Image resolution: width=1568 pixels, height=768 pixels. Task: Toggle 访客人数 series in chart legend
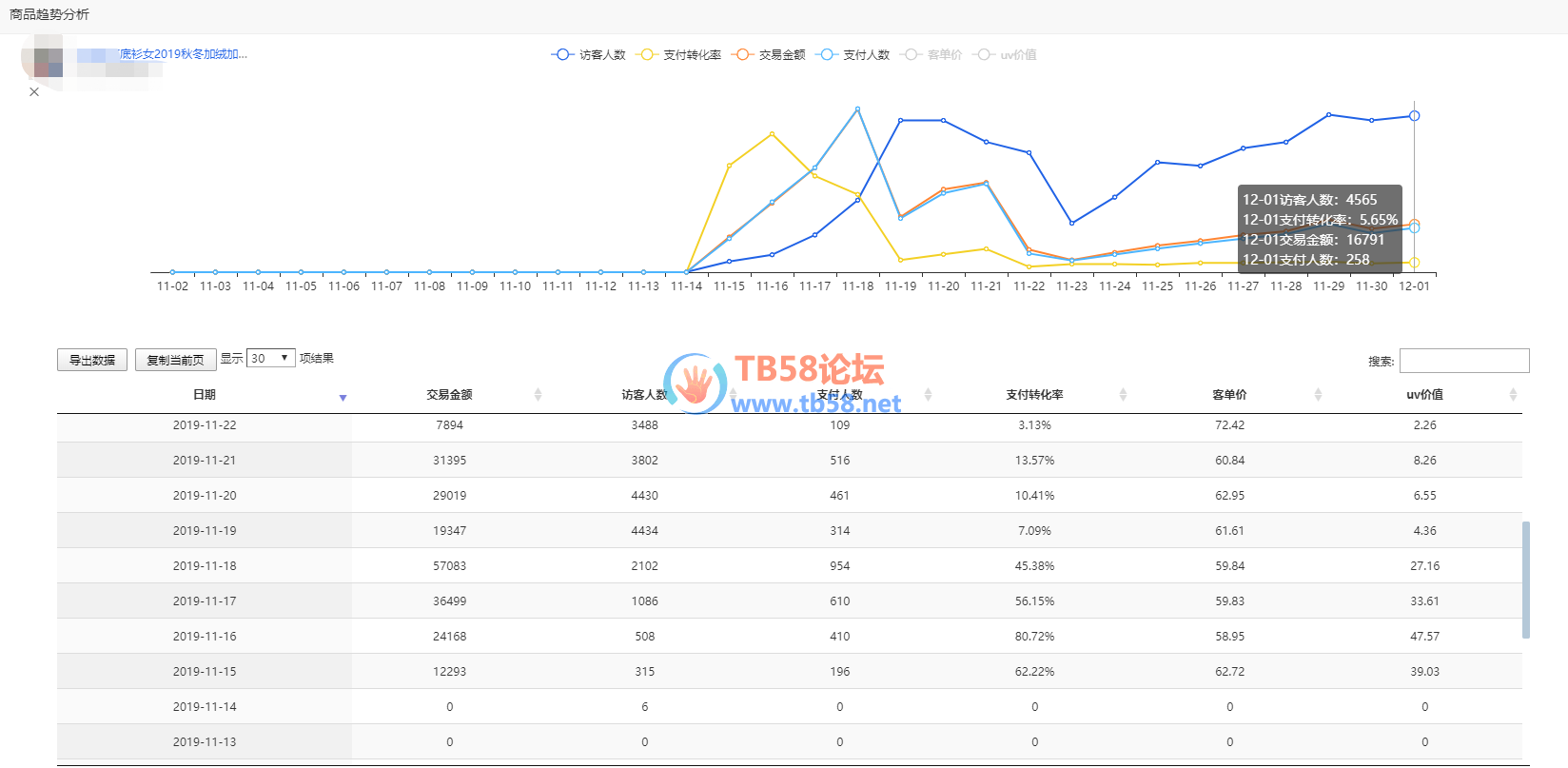coord(589,55)
